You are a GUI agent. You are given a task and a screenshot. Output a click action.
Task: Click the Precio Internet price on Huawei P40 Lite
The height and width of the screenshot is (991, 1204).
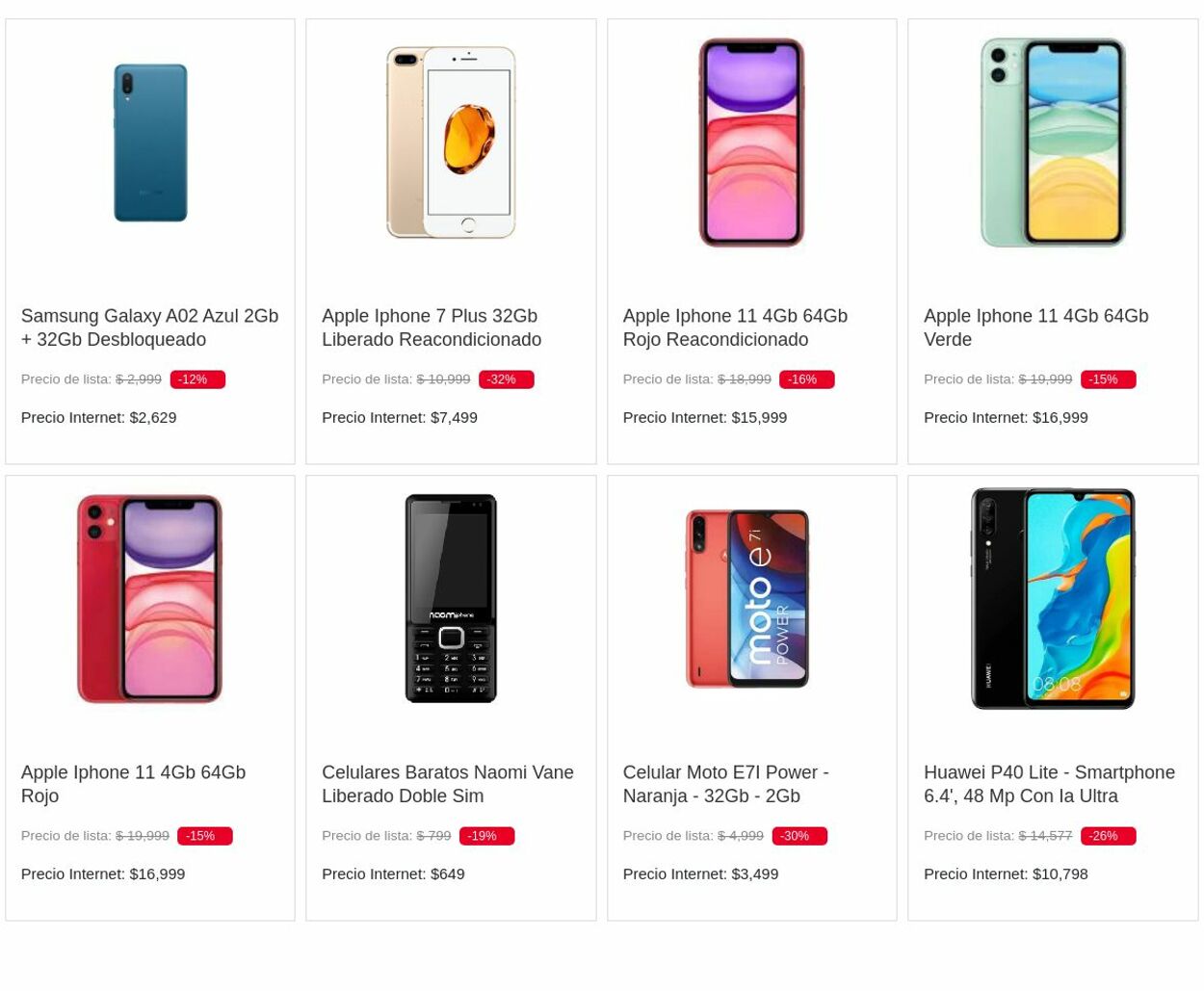[x=1005, y=874]
